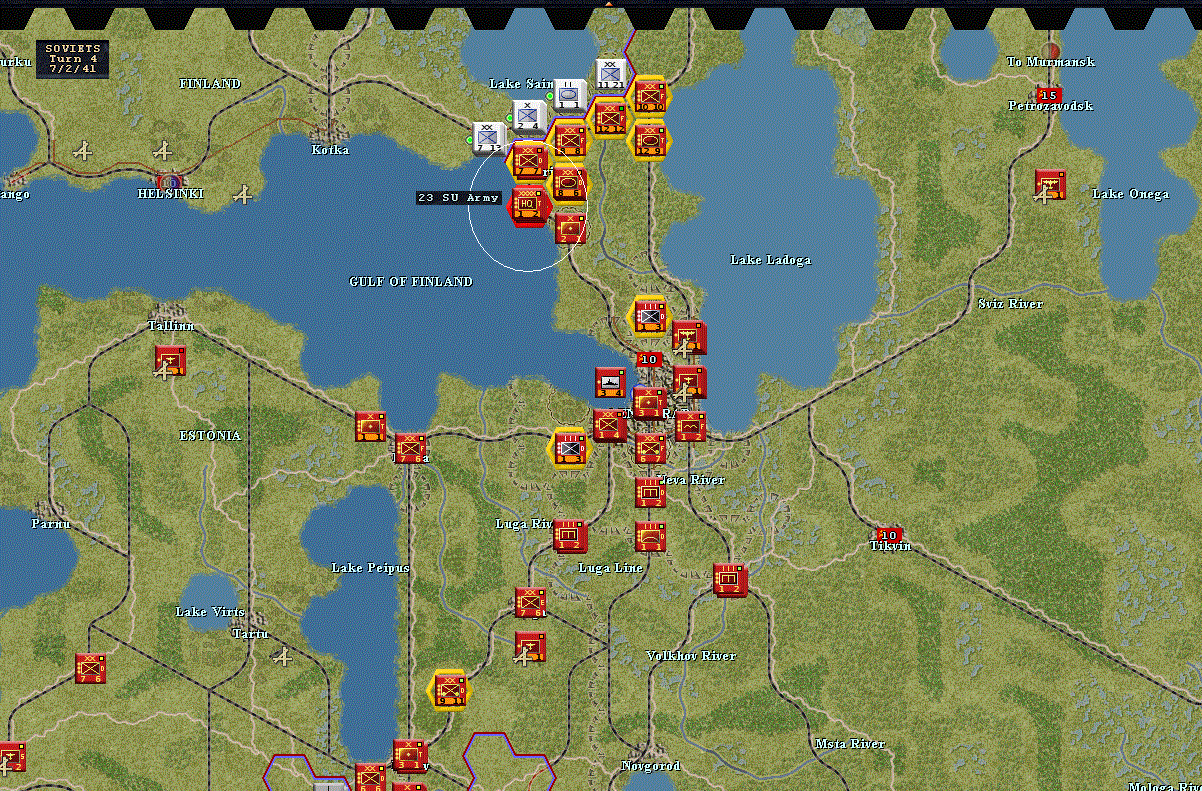The width and height of the screenshot is (1202, 791).
Task: Click the Kotka town label
Action: [330, 150]
